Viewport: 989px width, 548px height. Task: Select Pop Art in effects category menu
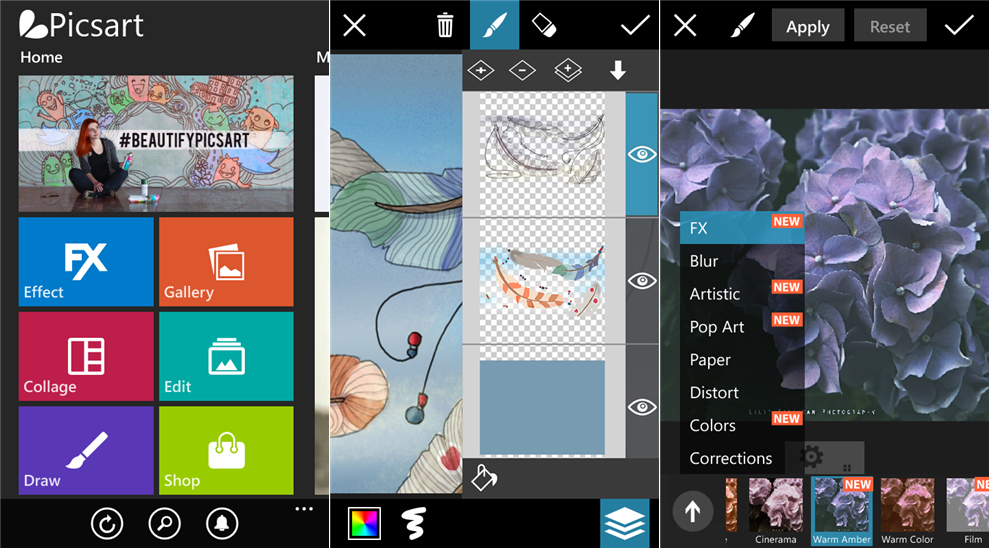pos(717,327)
